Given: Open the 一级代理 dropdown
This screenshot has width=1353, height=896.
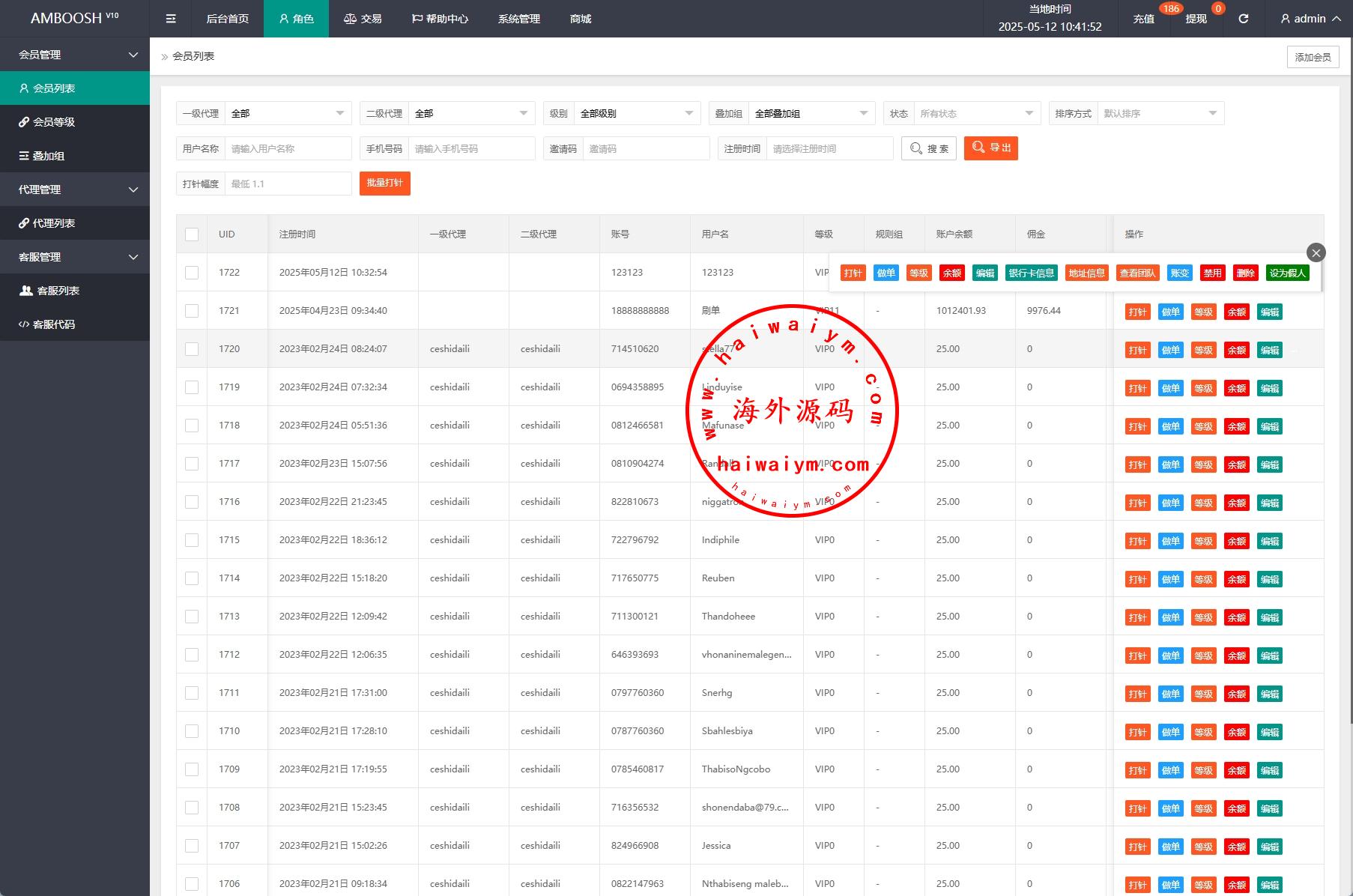Looking at the screenshot, I should click(288, 114).
